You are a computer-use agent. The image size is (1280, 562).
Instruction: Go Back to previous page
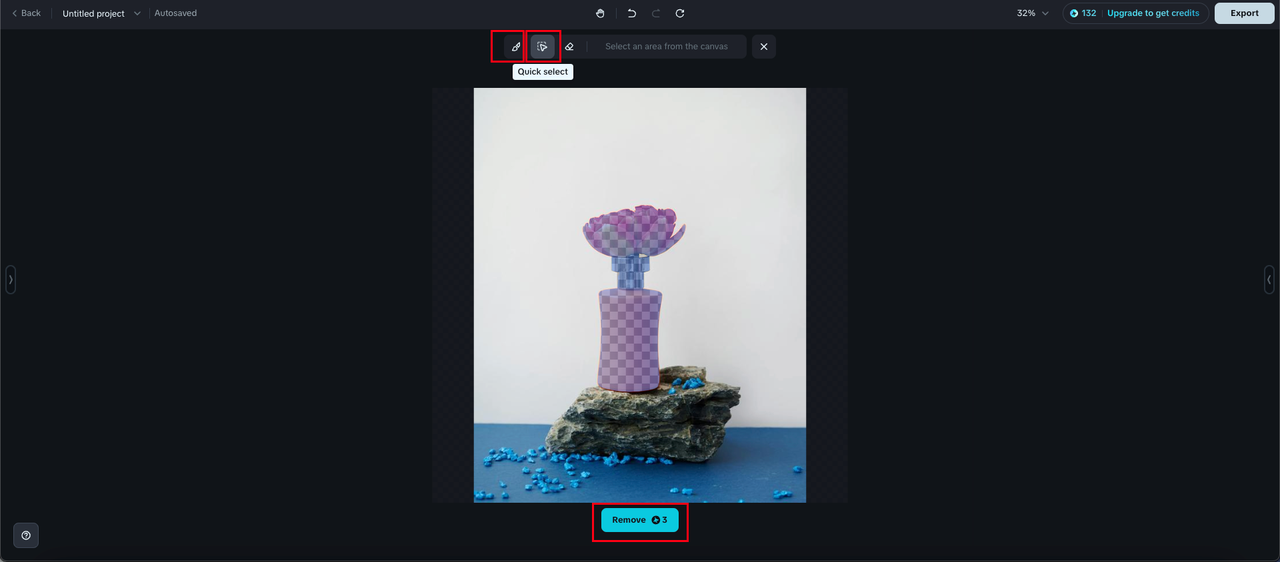pos(26,13)
